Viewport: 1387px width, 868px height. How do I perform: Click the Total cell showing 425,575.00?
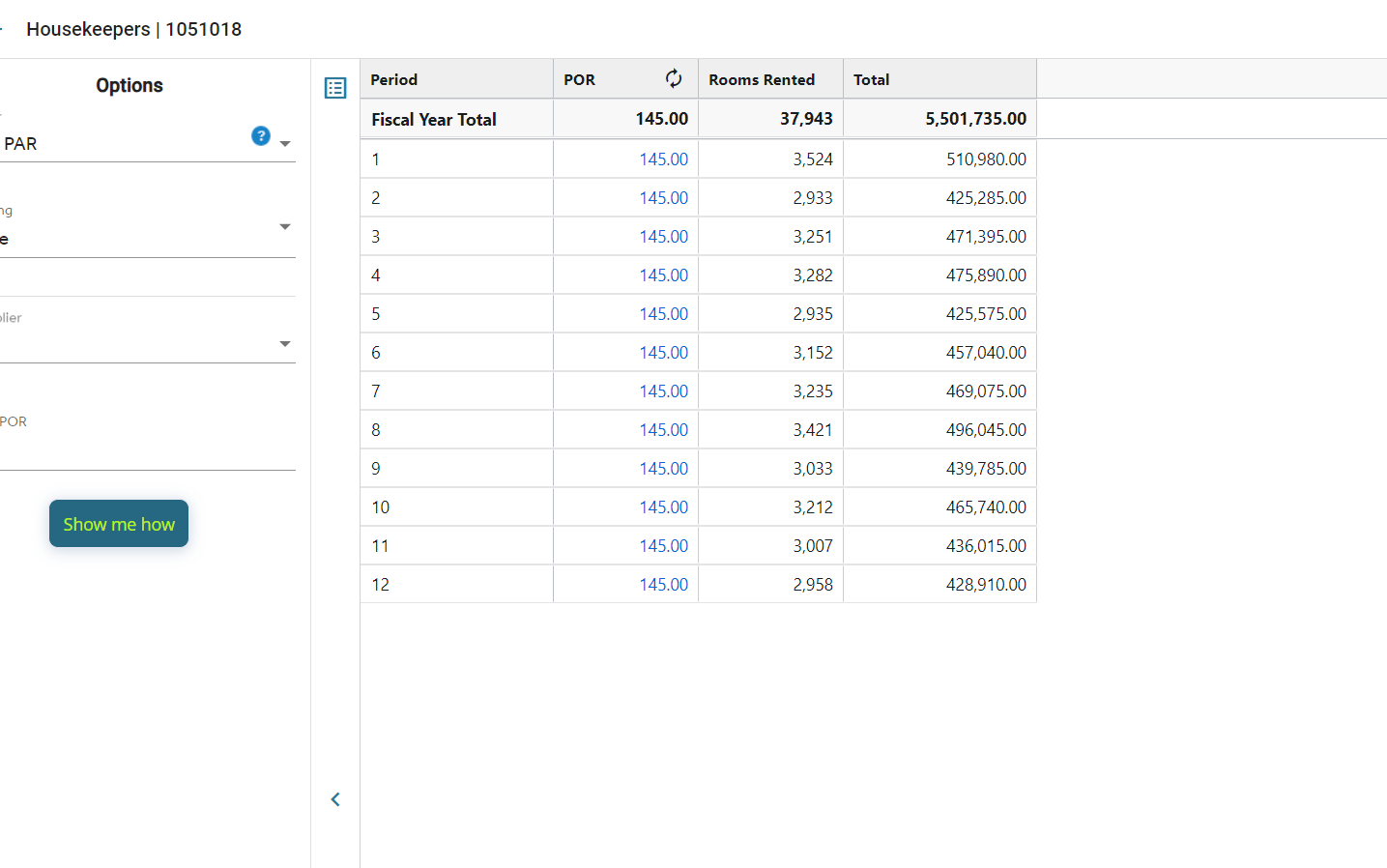pyautogui.click(x=985, y=314)
